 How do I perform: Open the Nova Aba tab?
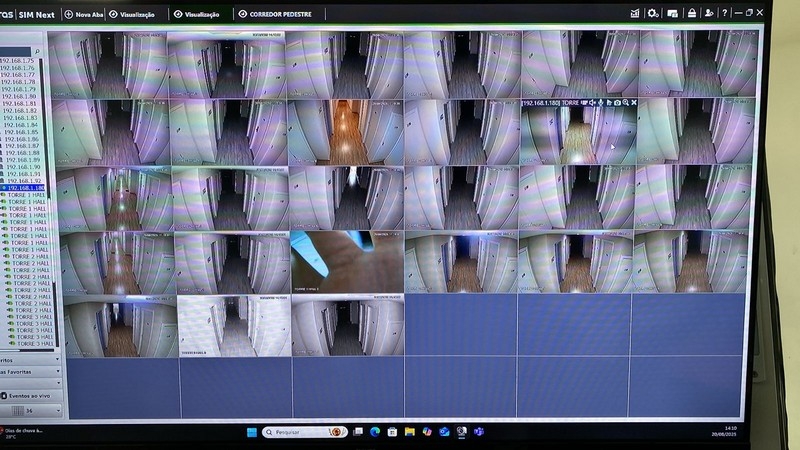click(83, 14)
